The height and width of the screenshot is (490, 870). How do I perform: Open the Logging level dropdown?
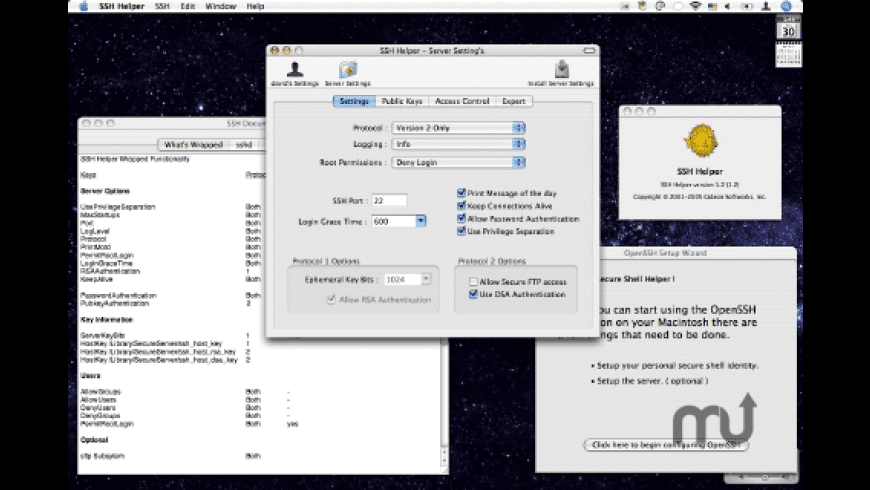(458, 144)
